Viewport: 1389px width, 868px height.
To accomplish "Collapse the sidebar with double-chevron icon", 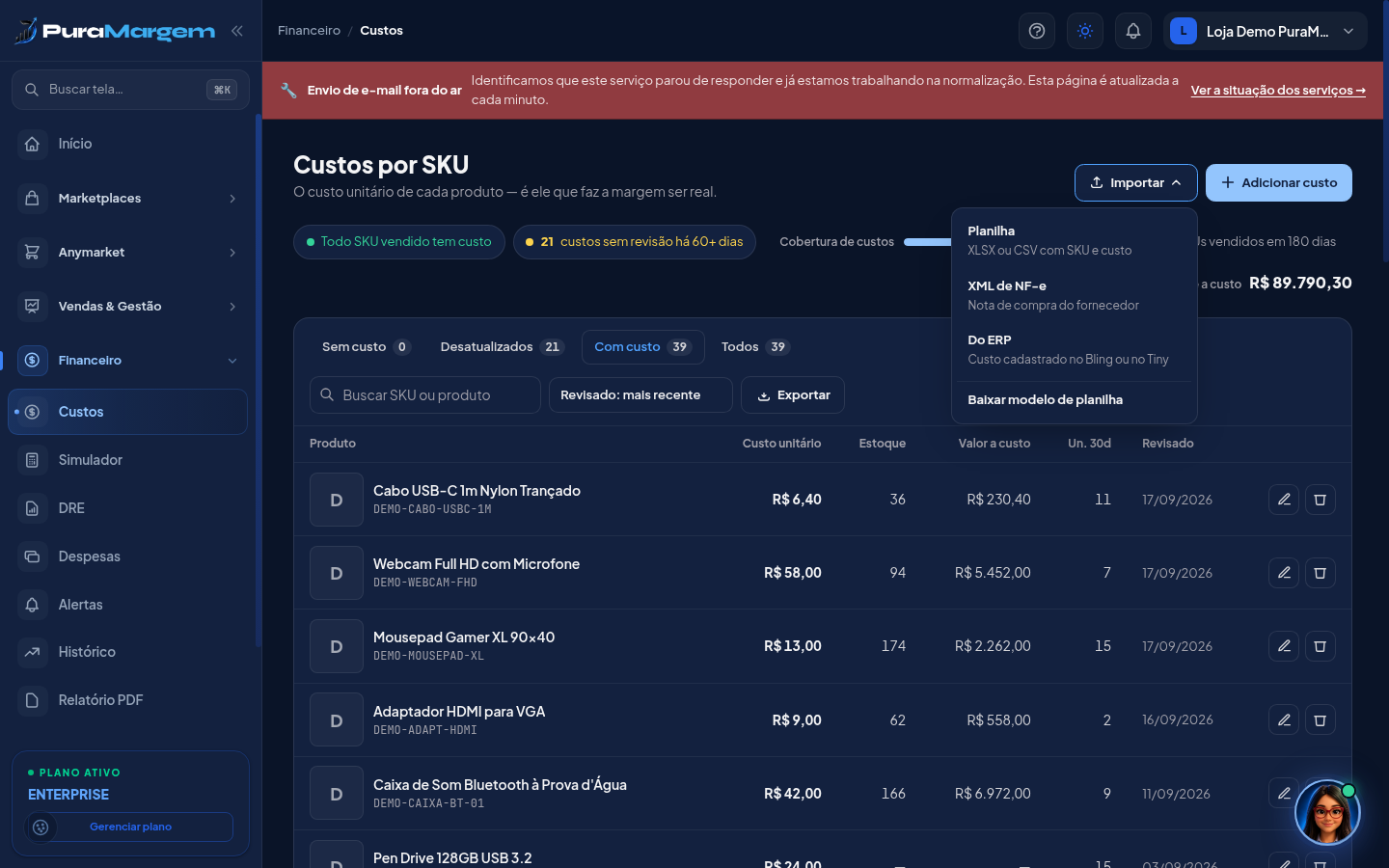I will 237,31.
